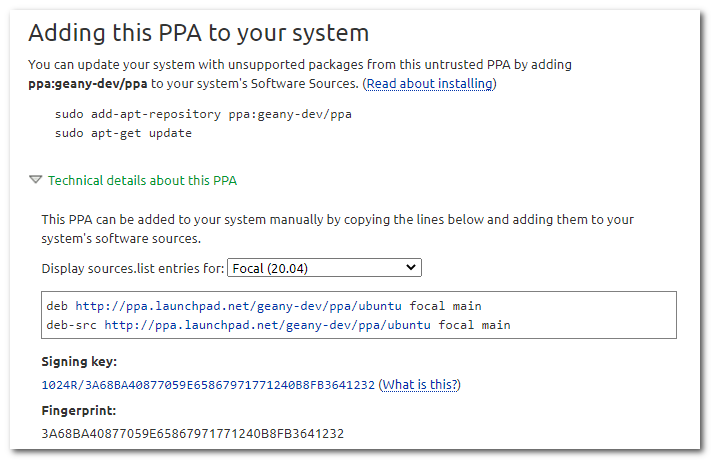Screen dimensions: 711x460
Task: Open the Focal (20.04) series dropdown
Action: click(324, 268)
